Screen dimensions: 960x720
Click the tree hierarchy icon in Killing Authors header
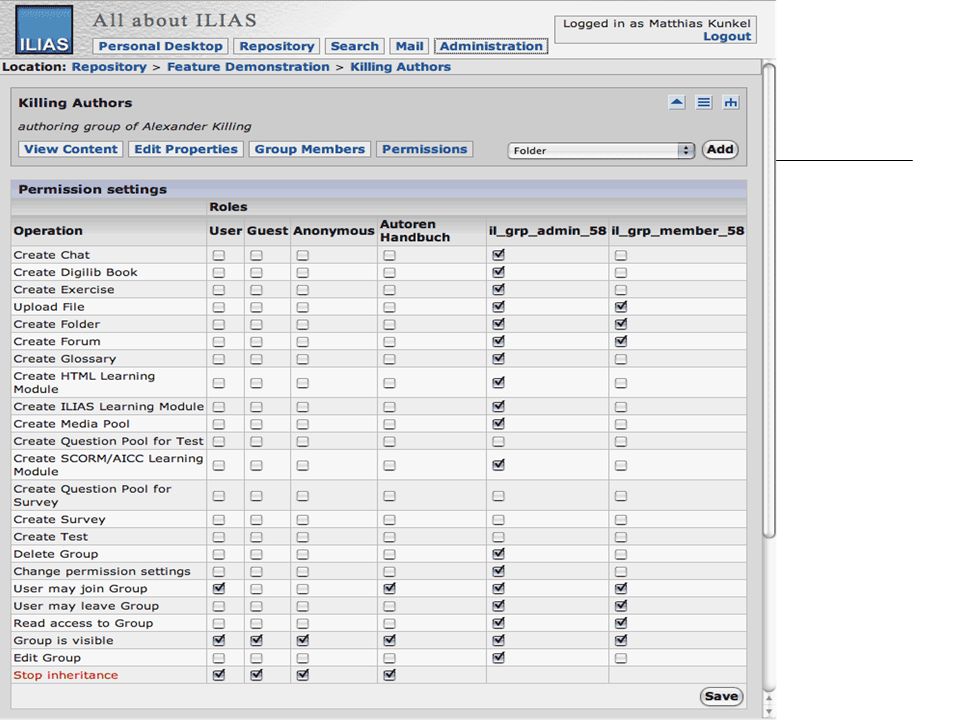(x=730, y=102)
